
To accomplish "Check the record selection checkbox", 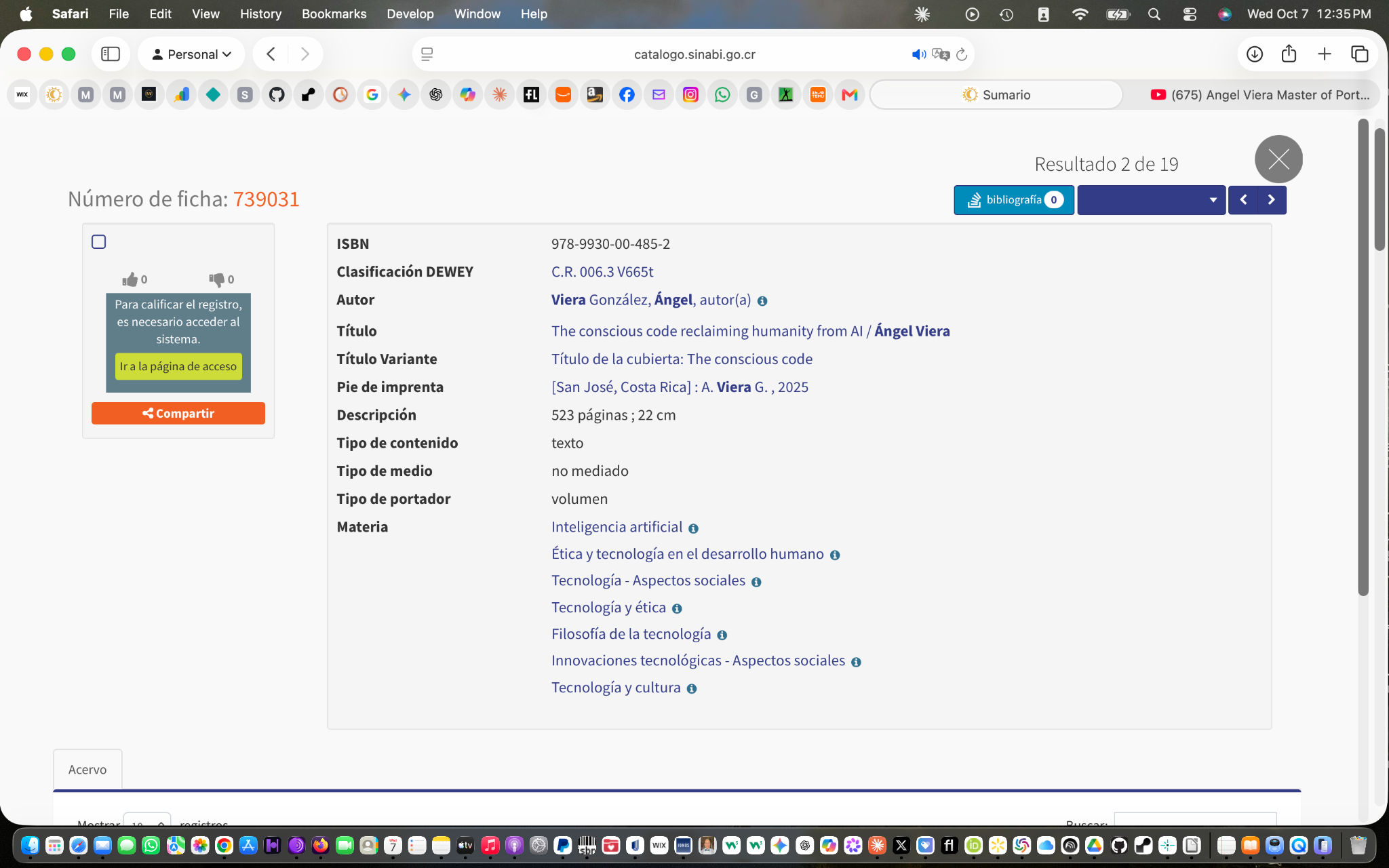I will (x=99, y=242).
